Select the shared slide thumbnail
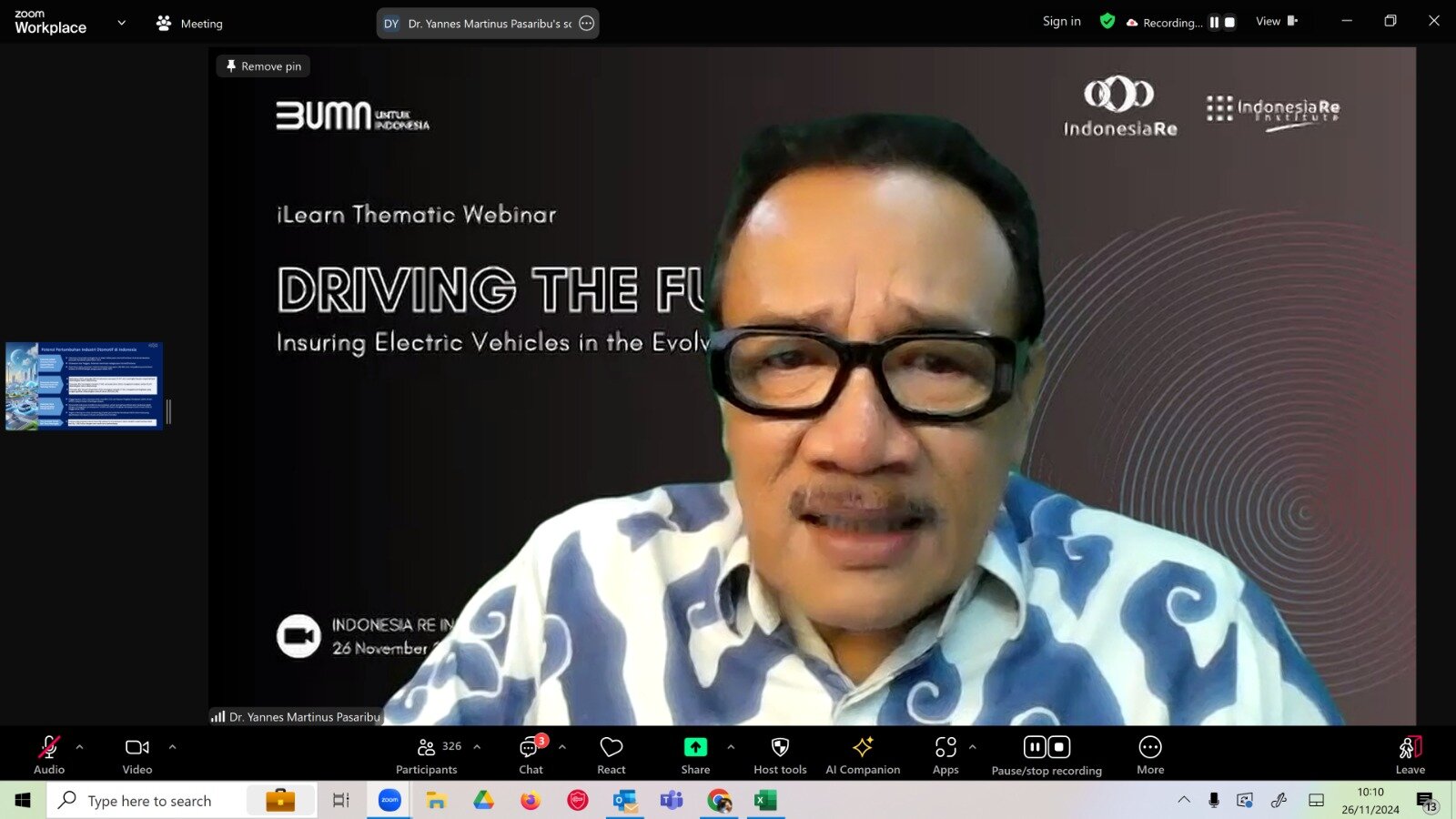 [84, 386]
